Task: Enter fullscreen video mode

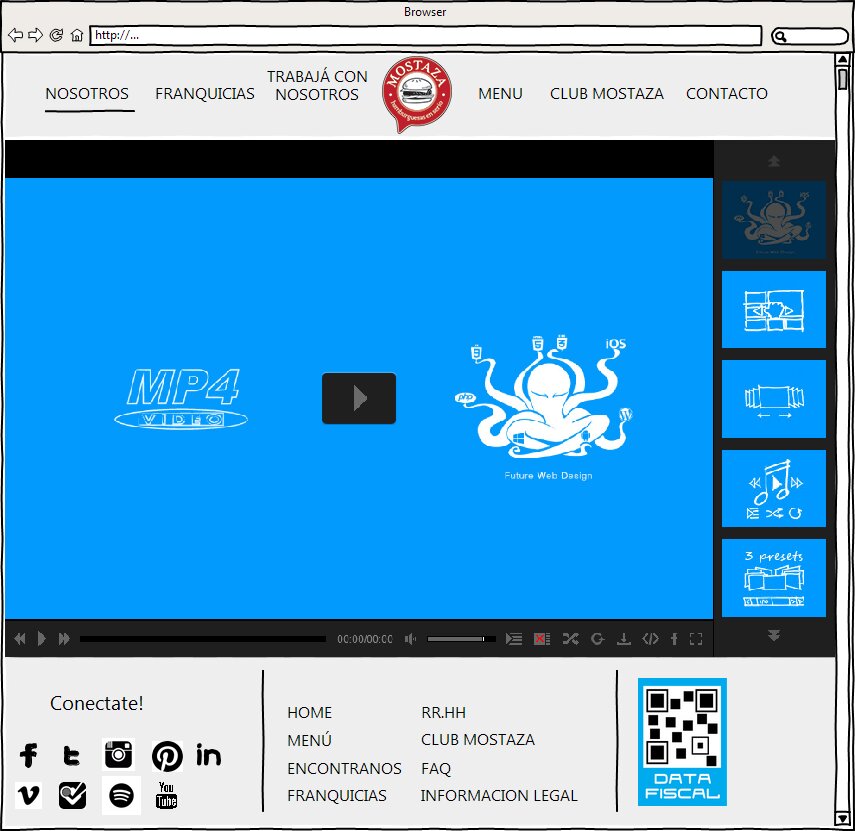Action: [x=696, y=639]
